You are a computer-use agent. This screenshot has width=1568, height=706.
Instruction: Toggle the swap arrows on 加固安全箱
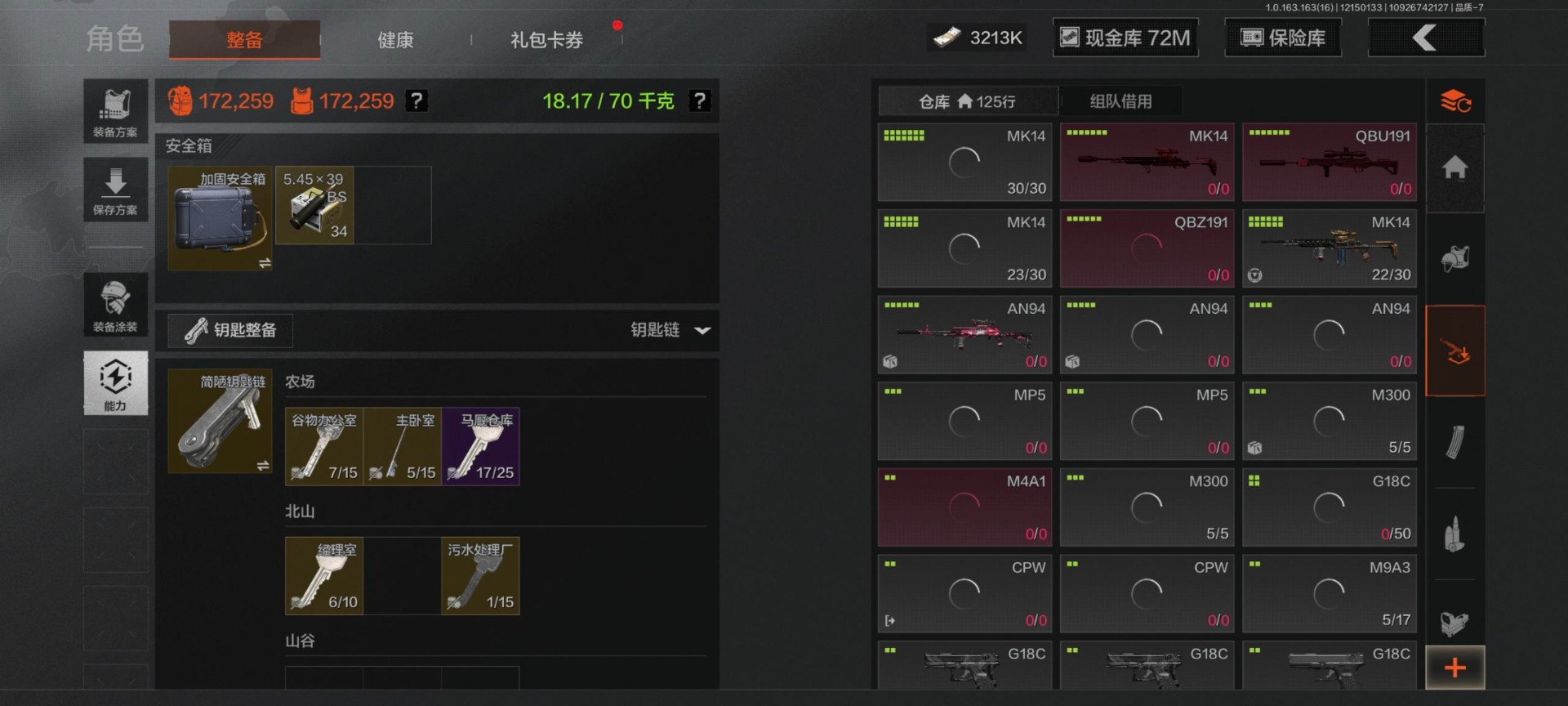click(265, 263)
